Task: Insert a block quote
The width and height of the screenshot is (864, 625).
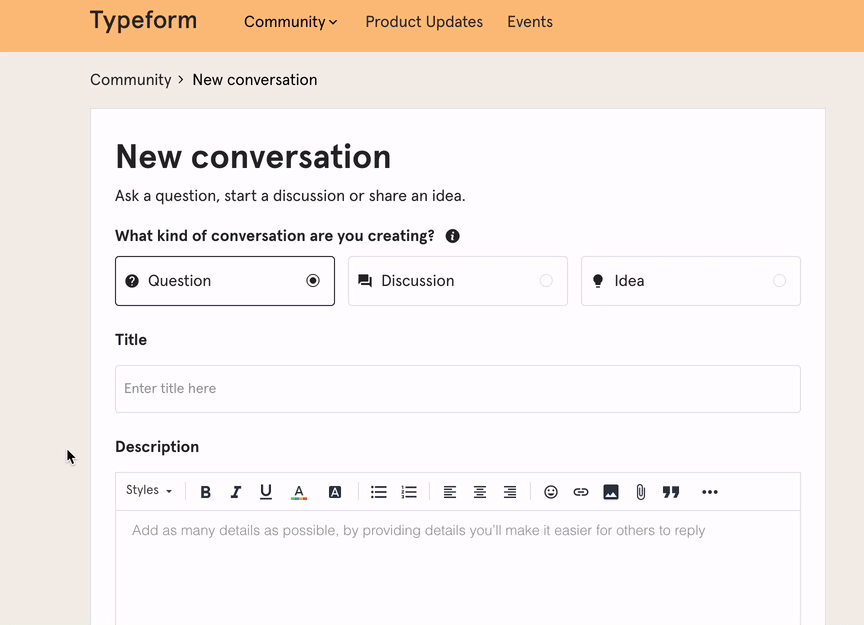Action: pyautogui.click(x=671, y=492)
